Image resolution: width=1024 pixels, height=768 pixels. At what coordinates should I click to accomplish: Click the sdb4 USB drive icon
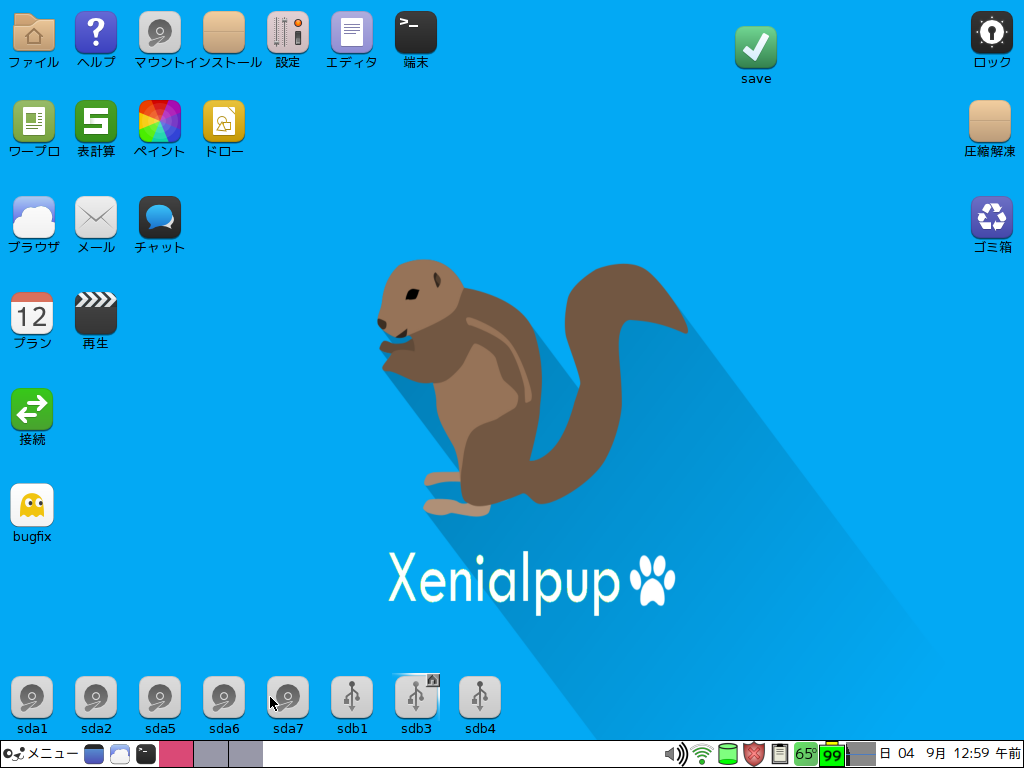click(480, 697)
